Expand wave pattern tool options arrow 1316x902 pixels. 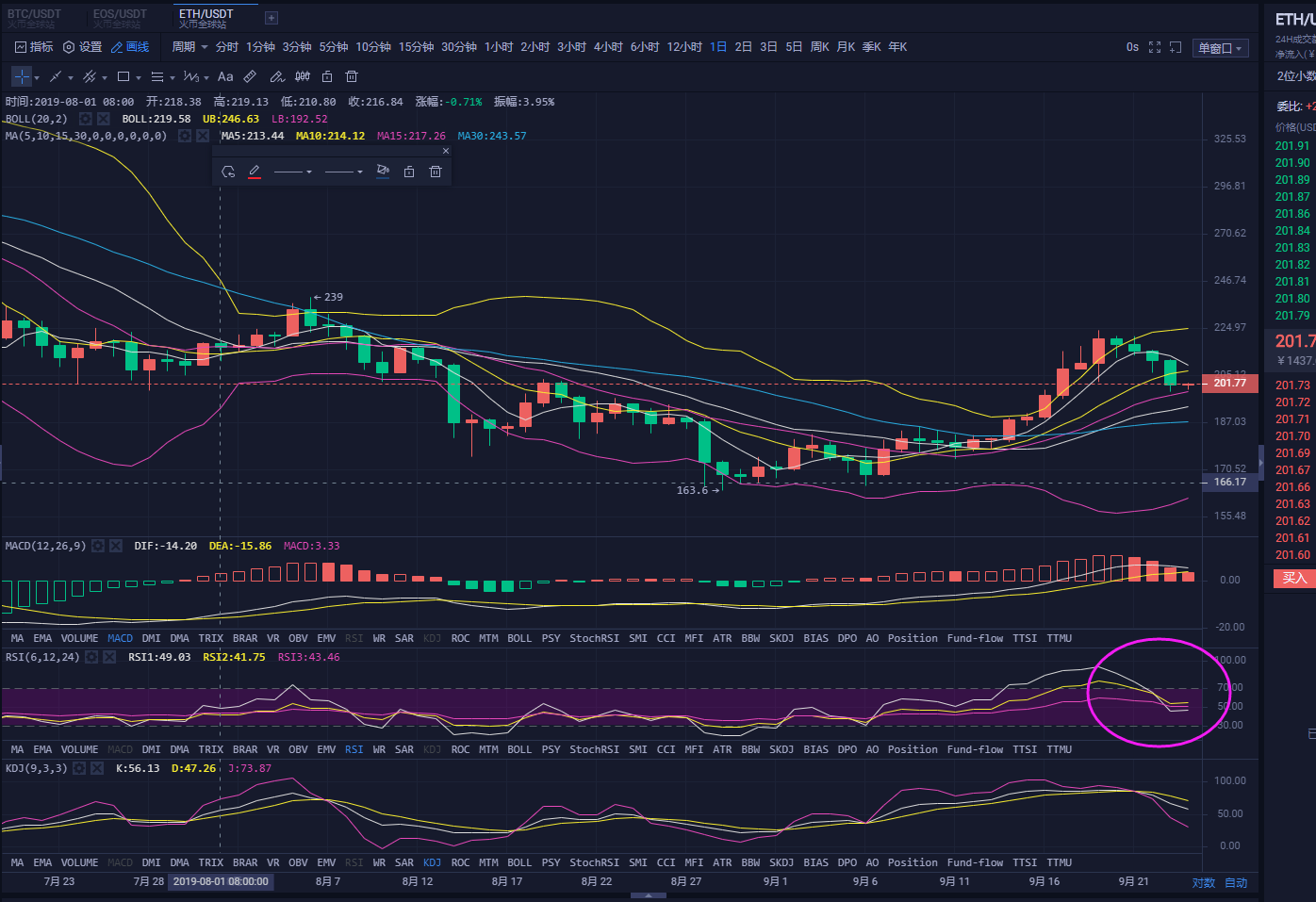[x=206, y=77]
